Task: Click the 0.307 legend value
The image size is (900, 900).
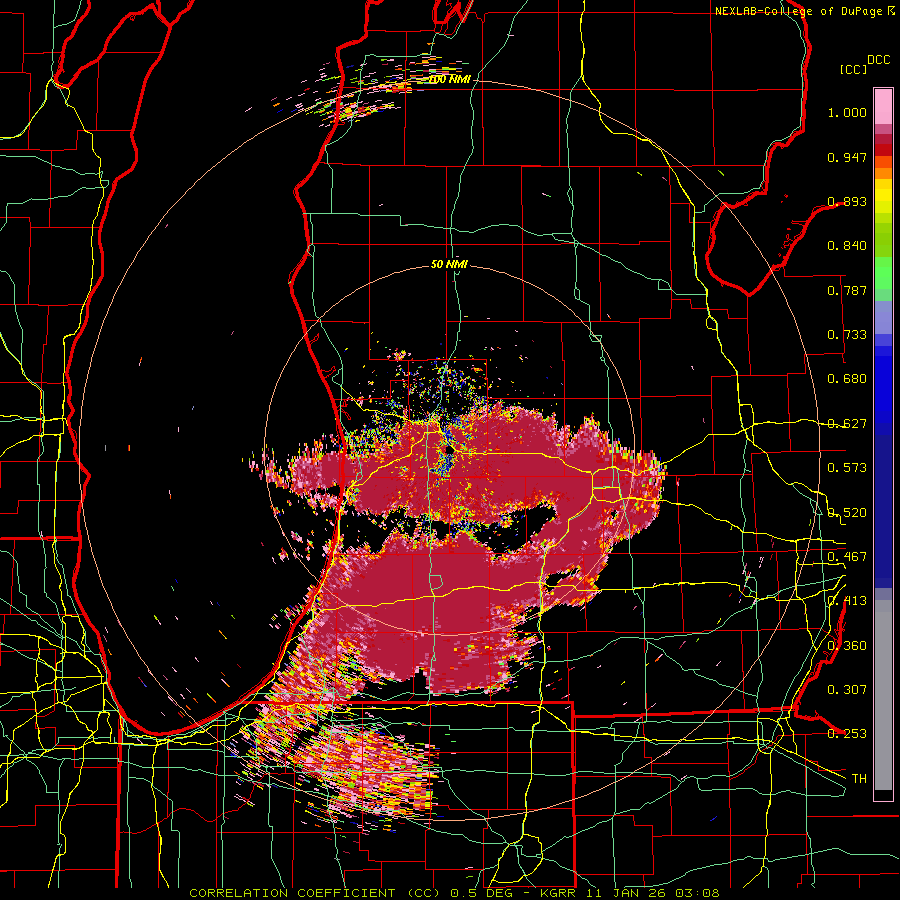Action: [847, 690]
